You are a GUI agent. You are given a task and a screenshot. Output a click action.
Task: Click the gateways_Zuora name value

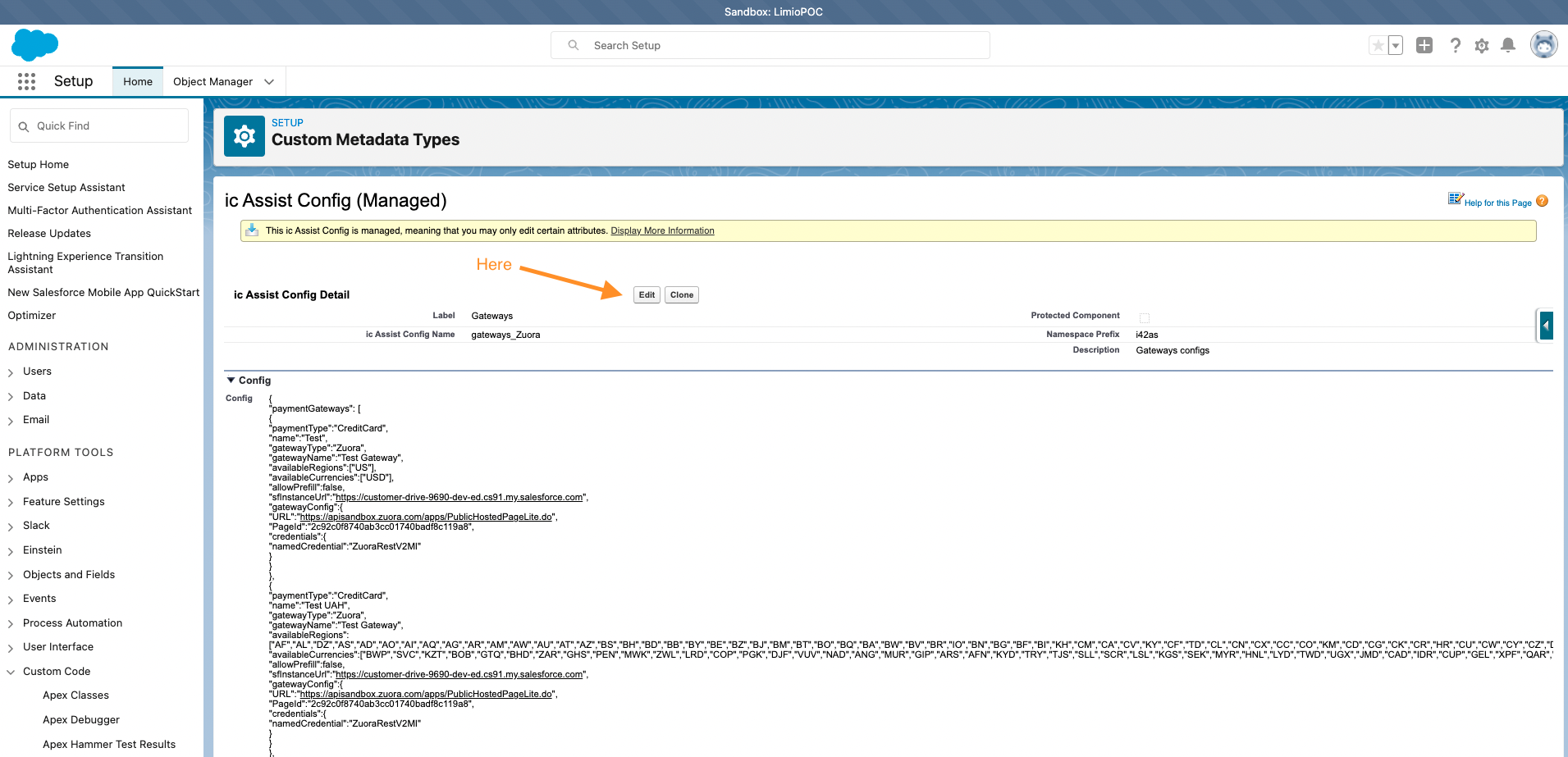[505, 335]
